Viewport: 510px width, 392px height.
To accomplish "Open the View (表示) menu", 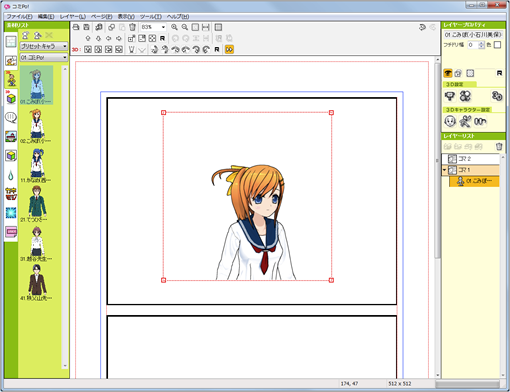I will (x=126, y=16).
